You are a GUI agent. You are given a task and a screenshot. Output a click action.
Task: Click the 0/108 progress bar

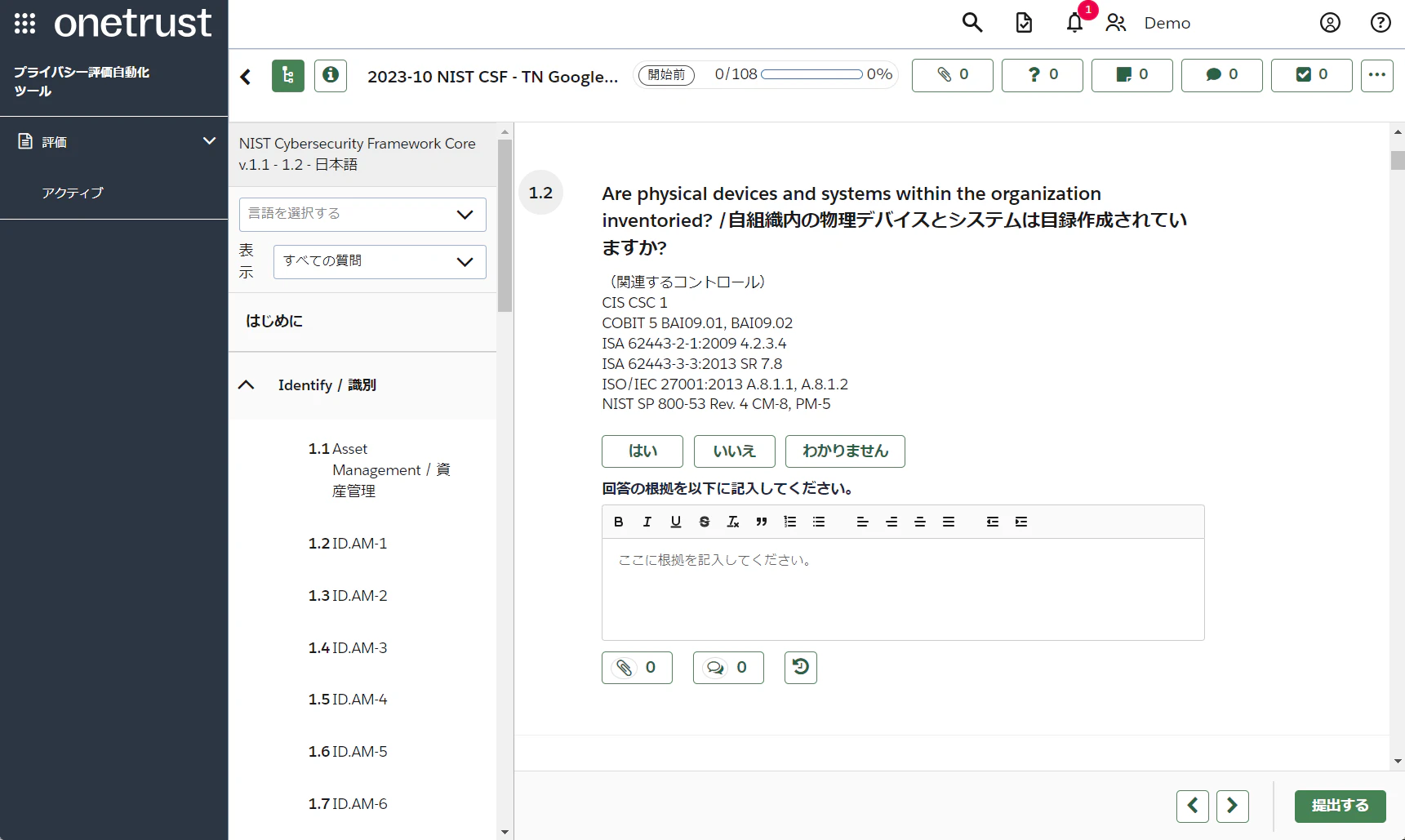point(811,74)
